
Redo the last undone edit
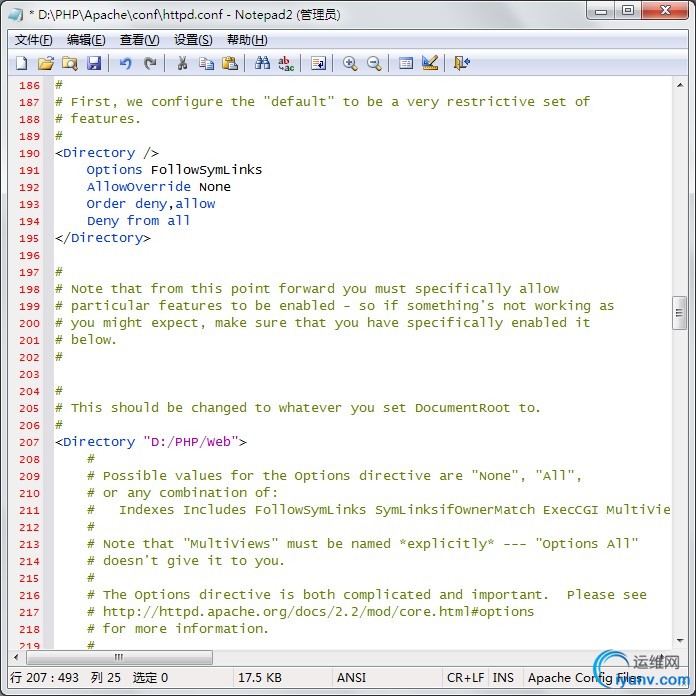(x=150, y=63)
